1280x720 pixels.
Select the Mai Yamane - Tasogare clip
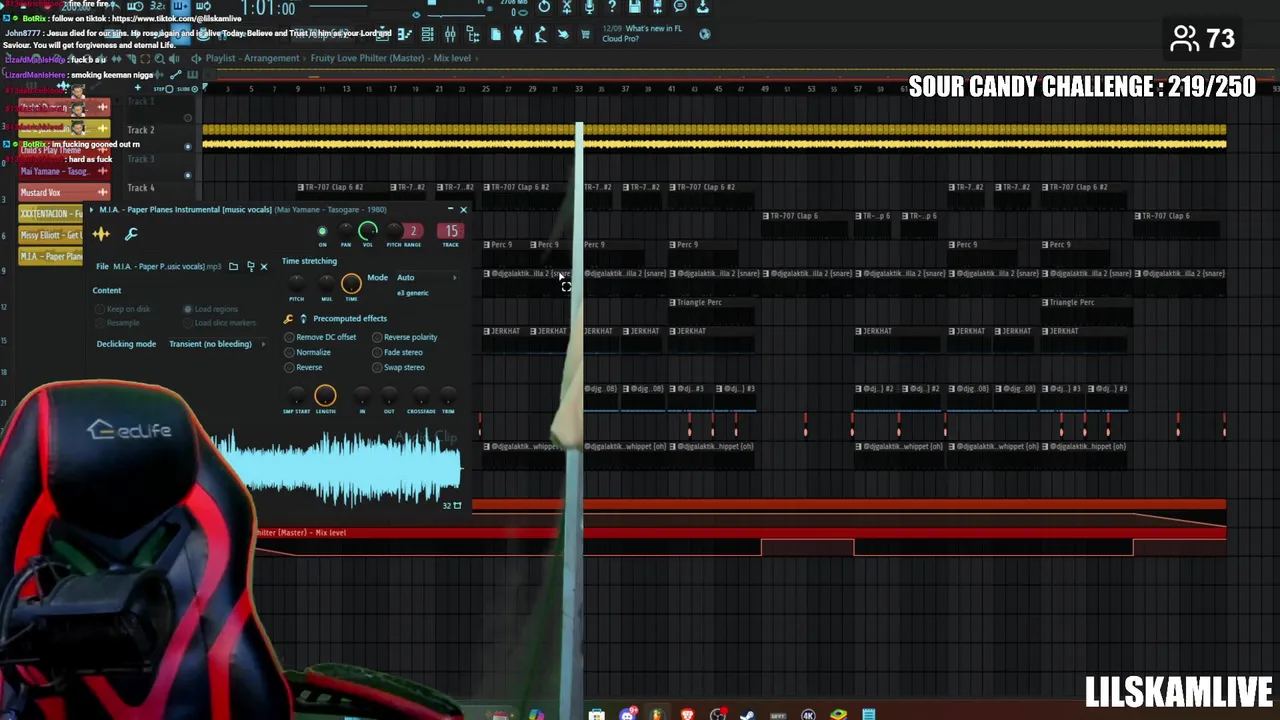pos(64,171)
